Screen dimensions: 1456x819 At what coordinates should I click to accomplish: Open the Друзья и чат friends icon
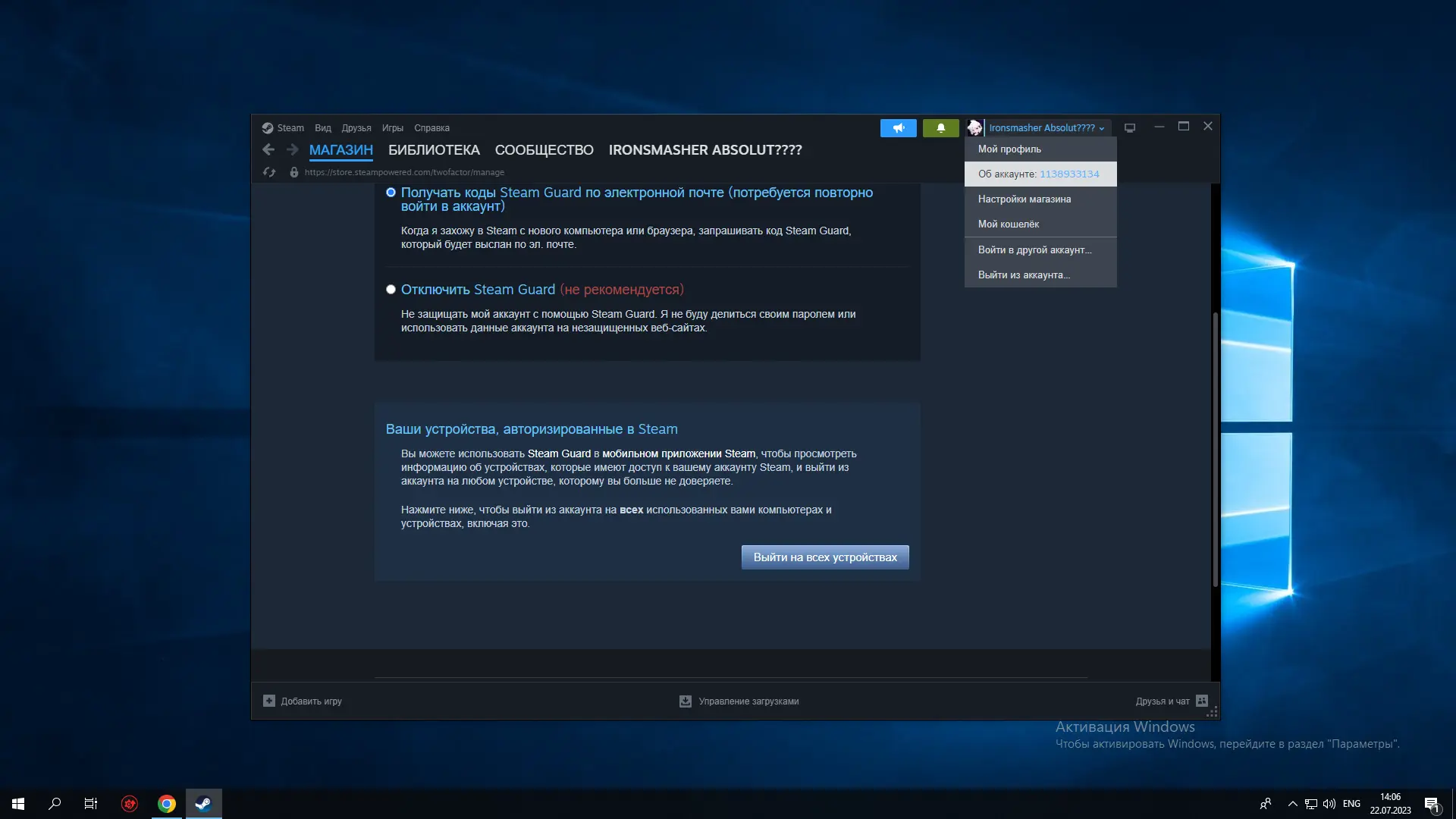click(1202, 701)
